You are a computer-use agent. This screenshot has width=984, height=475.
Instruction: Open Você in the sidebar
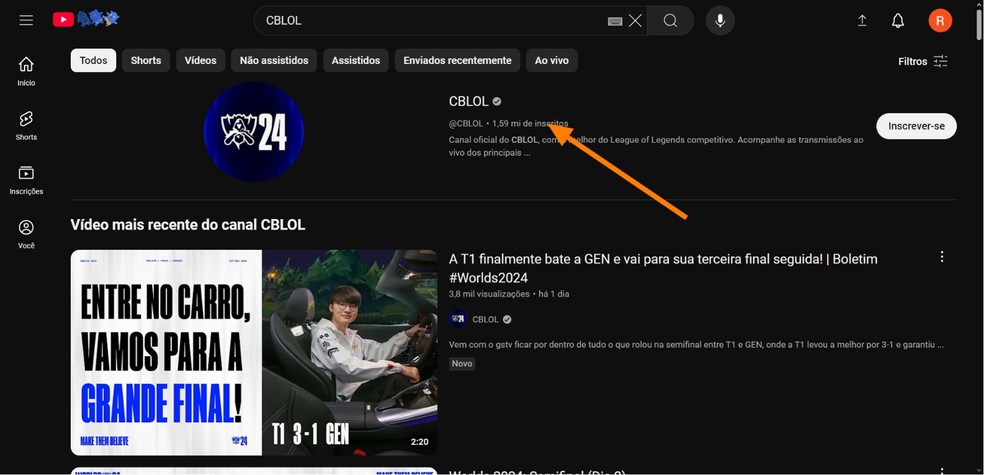[x=26, y=235]
